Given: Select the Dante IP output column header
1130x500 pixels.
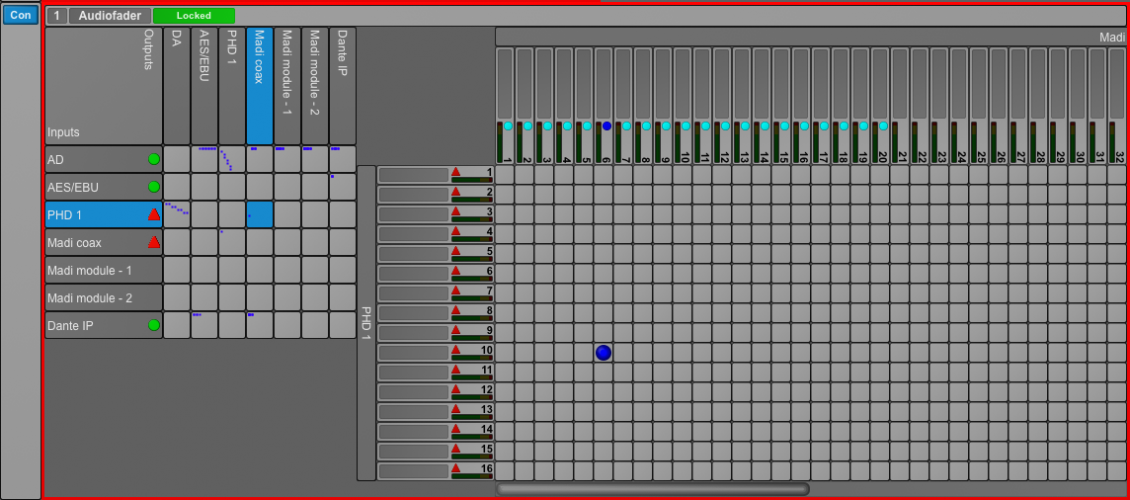Looking at the screenshot, I should [342, 86].
